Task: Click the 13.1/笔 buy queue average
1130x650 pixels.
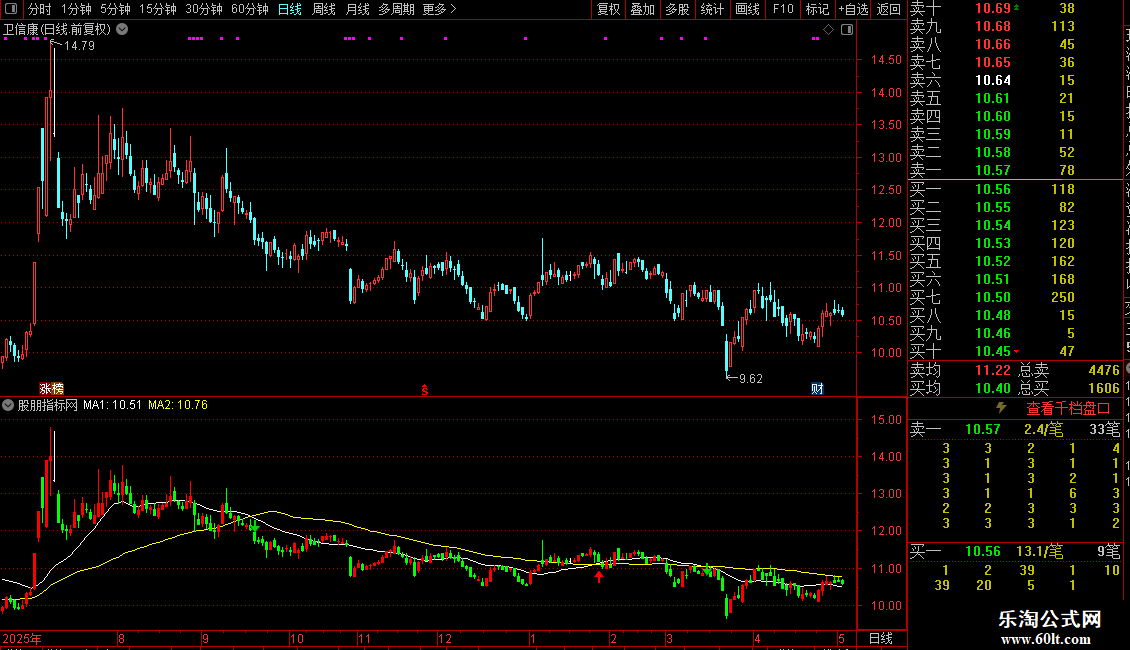Action: [x=1039, y=551]
